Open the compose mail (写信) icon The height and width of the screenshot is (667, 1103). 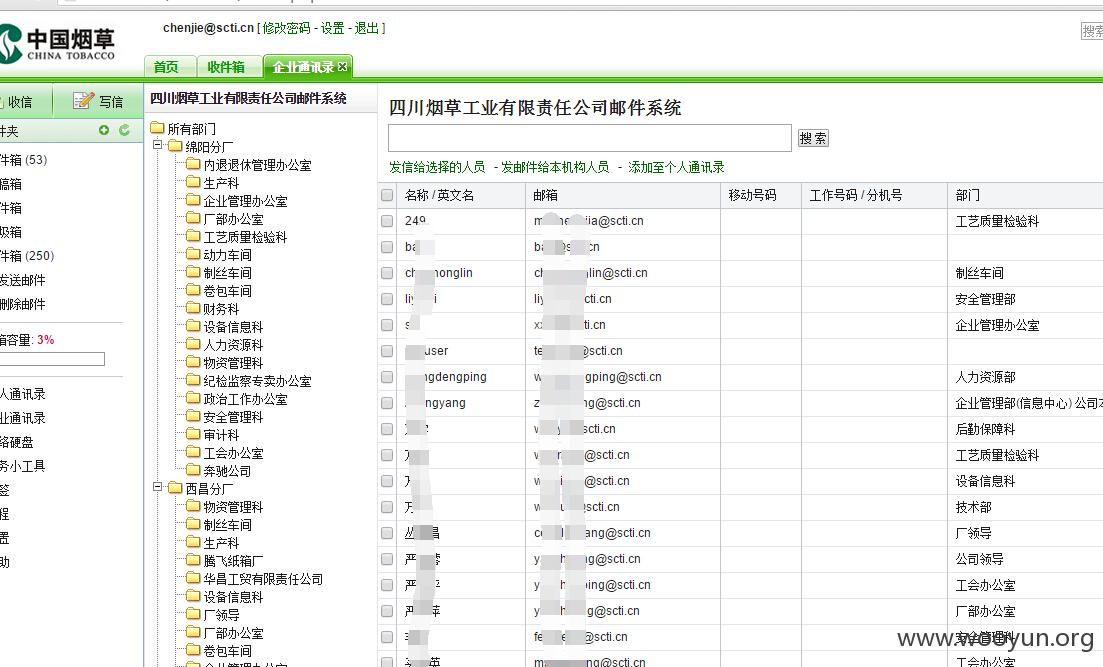[x=83, y=101]
